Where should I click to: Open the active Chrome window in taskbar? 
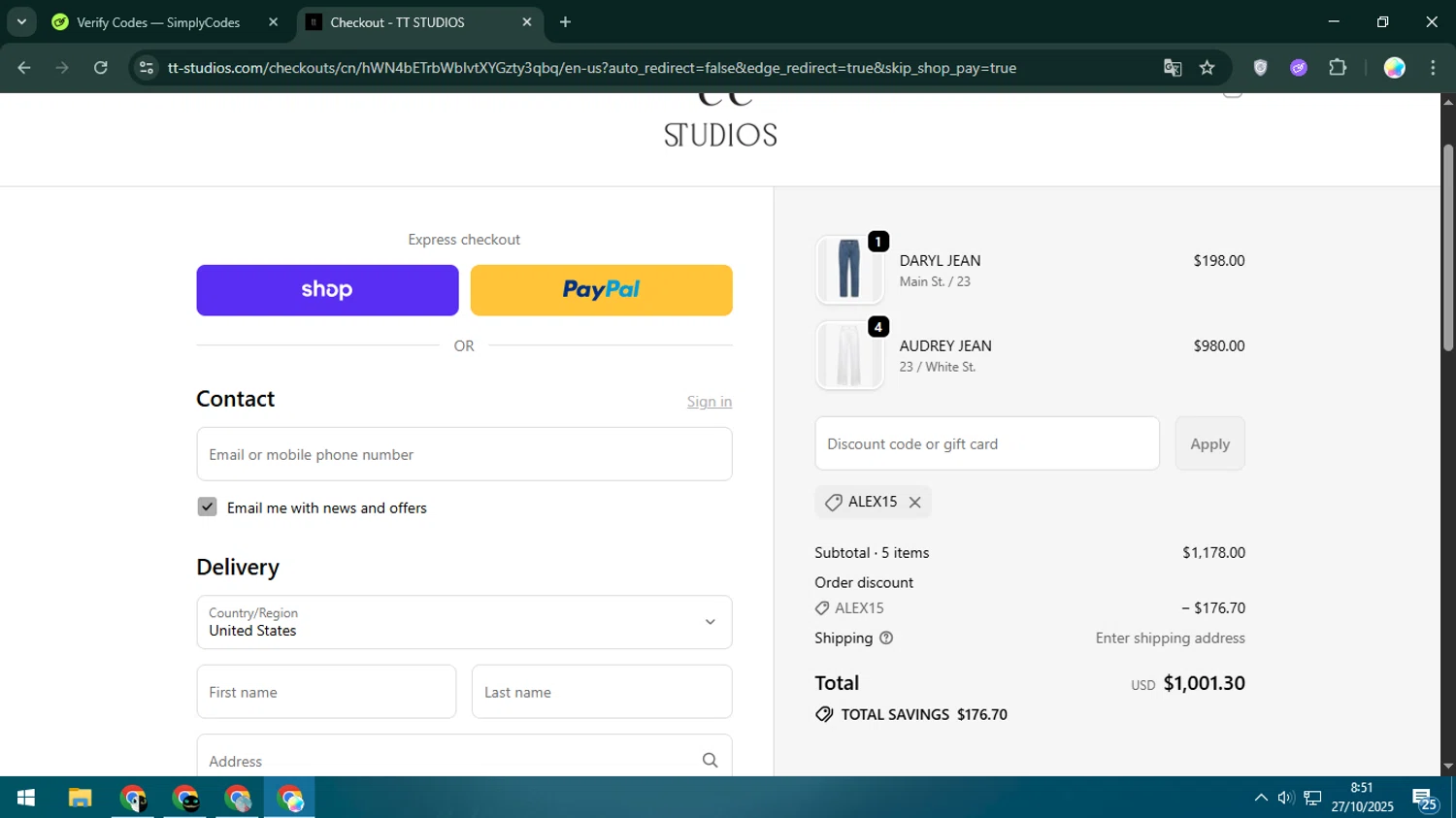[x=290, y=798]
